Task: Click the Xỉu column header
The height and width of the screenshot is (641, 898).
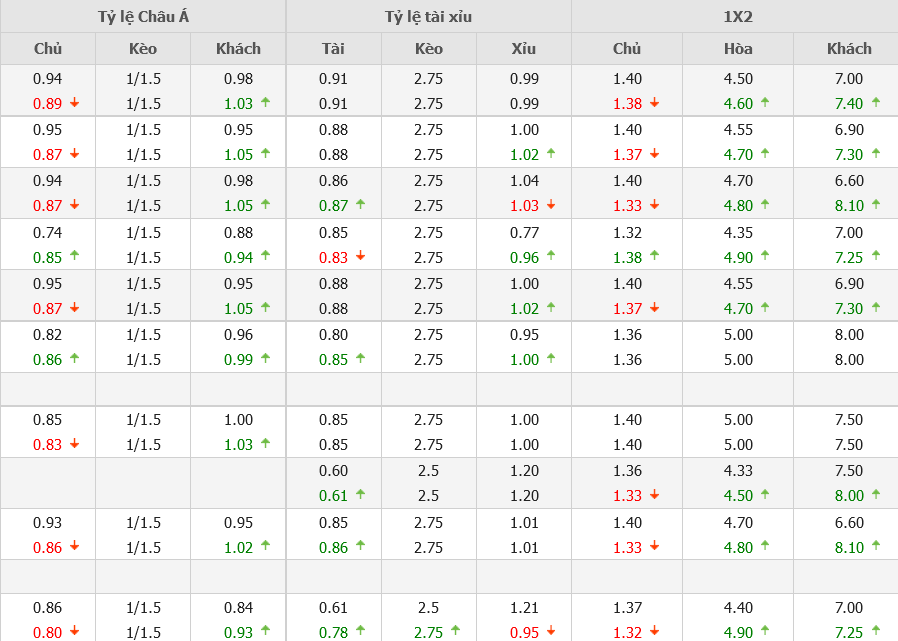Action: [x=523, y=48]
